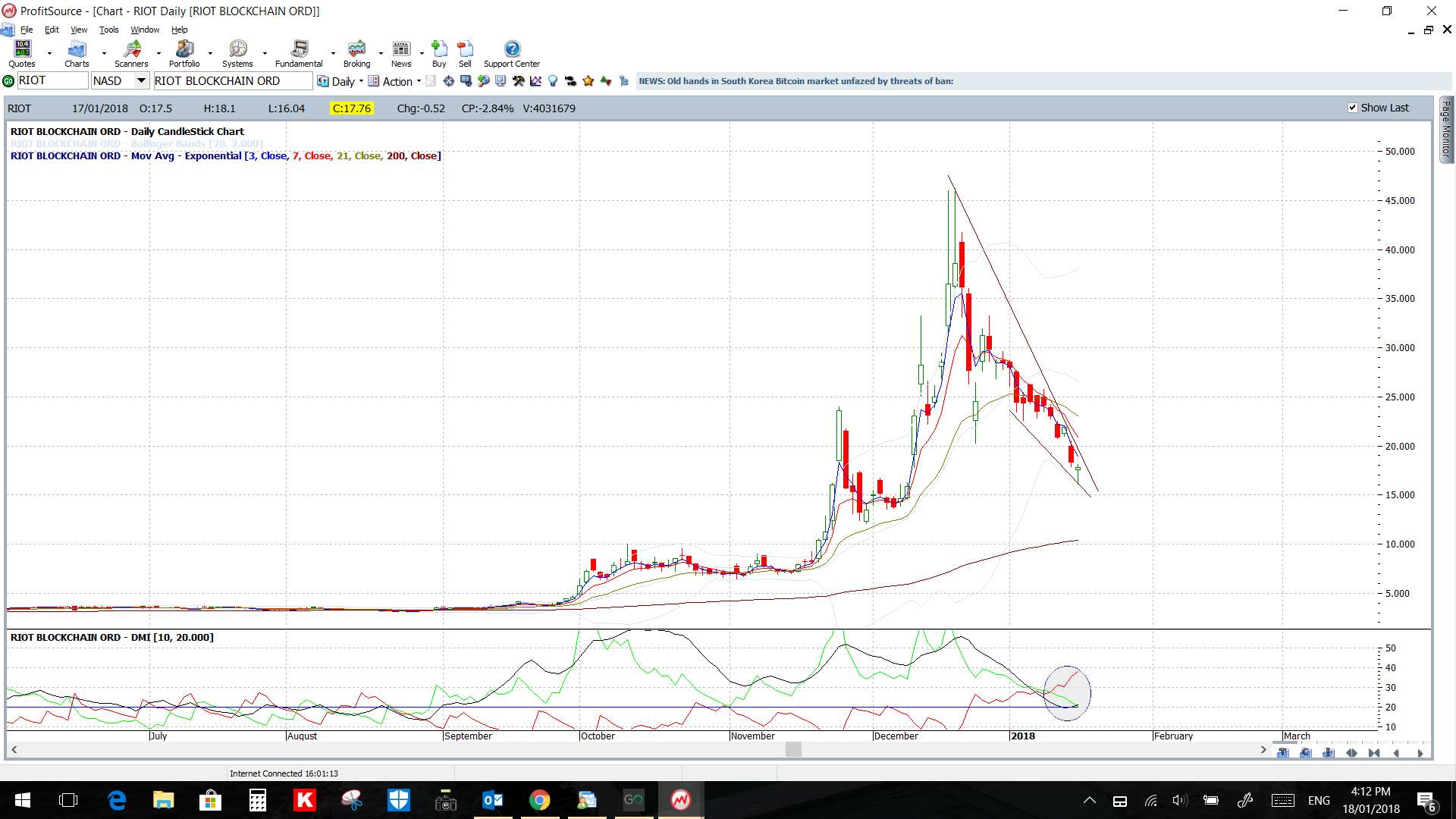Click the black footprints trail icon

pyautogui.click(x=570, y=81)
